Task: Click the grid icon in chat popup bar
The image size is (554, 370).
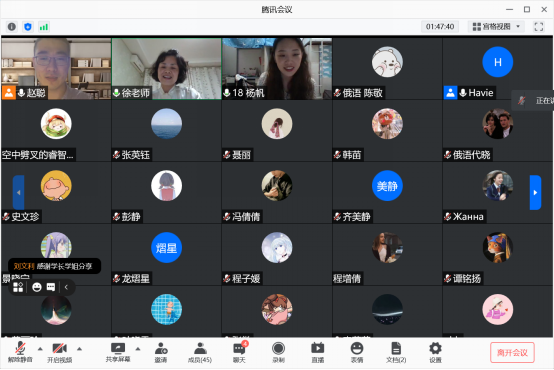Action: pyautogui.click(x=18, y=287)
